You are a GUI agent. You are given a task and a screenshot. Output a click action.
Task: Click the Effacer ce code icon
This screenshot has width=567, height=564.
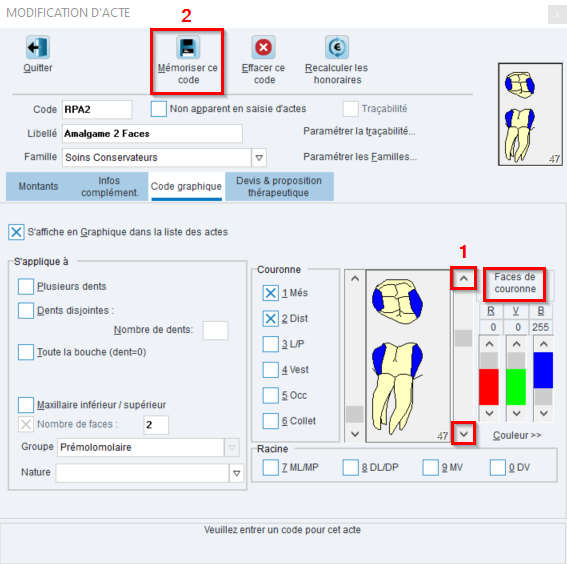[x=263, y=47]
